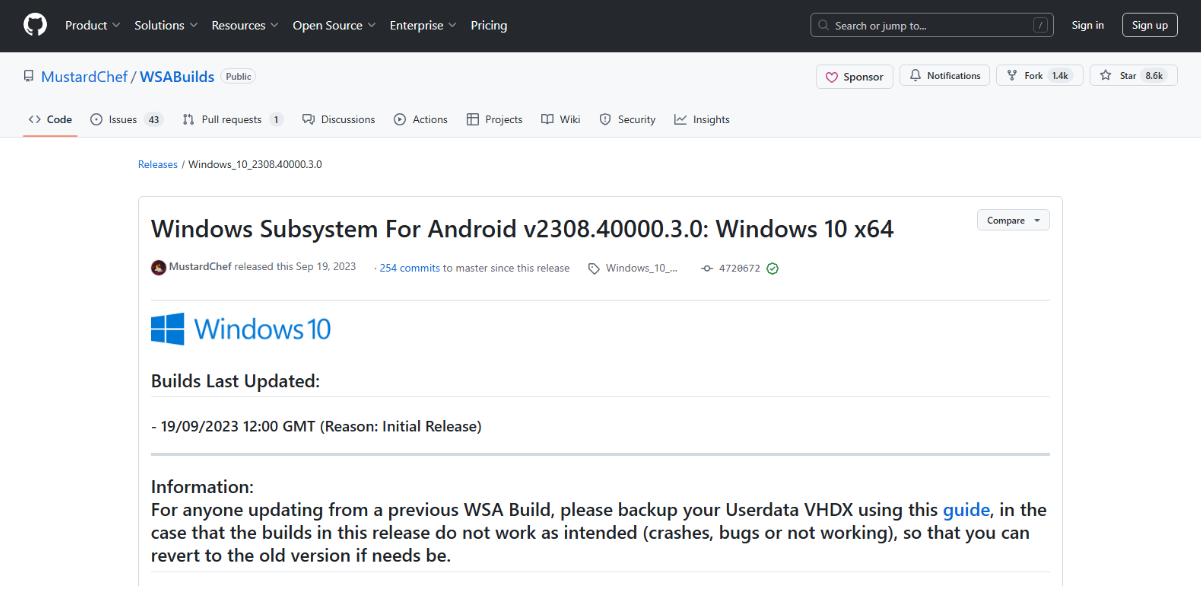Click the Public visibility badge
The width and height of the screenshot is (1201, 593).
pos(238,76)
